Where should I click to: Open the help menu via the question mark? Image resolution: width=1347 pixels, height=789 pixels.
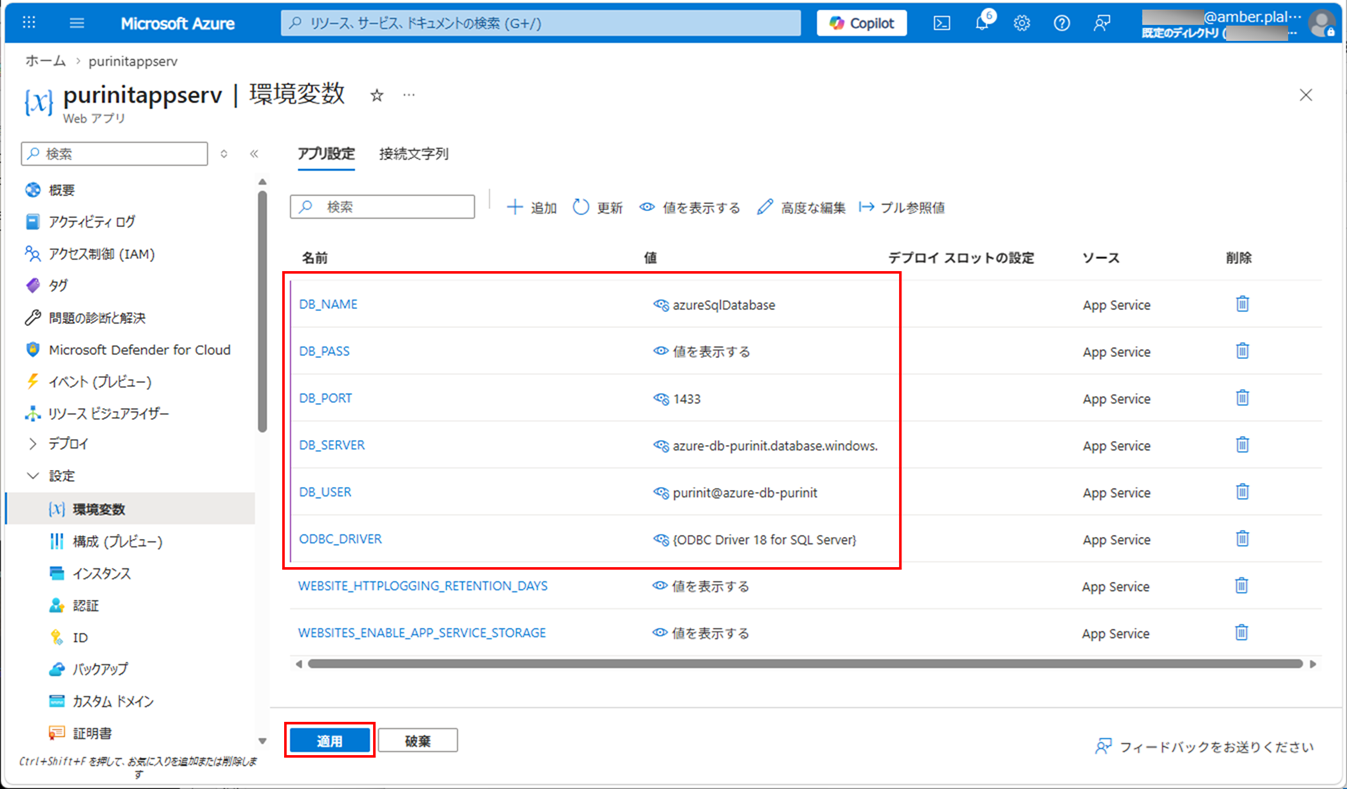point(1061,22)
